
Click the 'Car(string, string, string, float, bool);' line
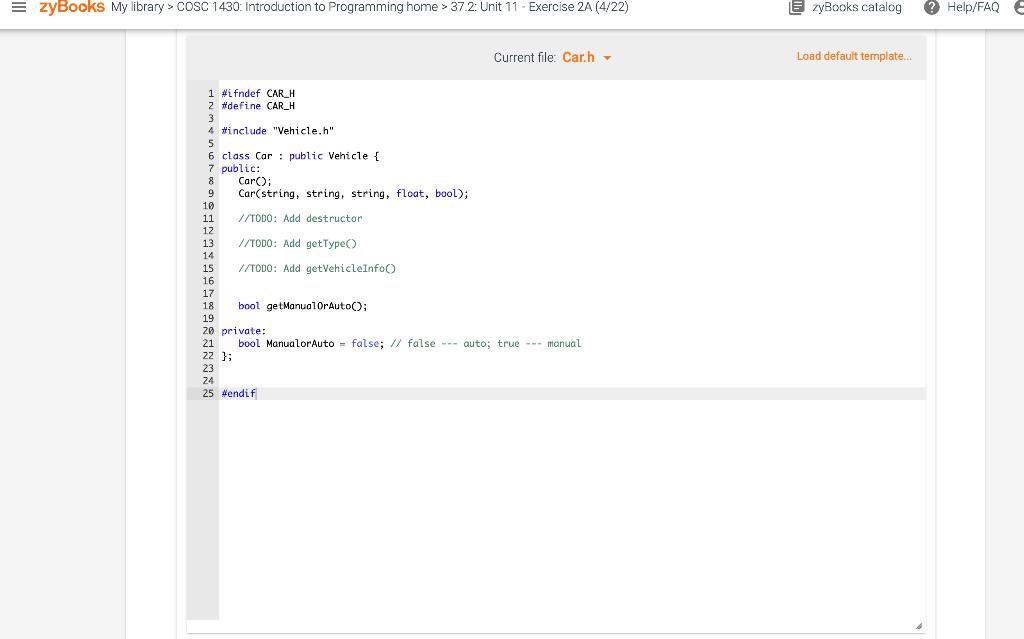coord(353,193)
